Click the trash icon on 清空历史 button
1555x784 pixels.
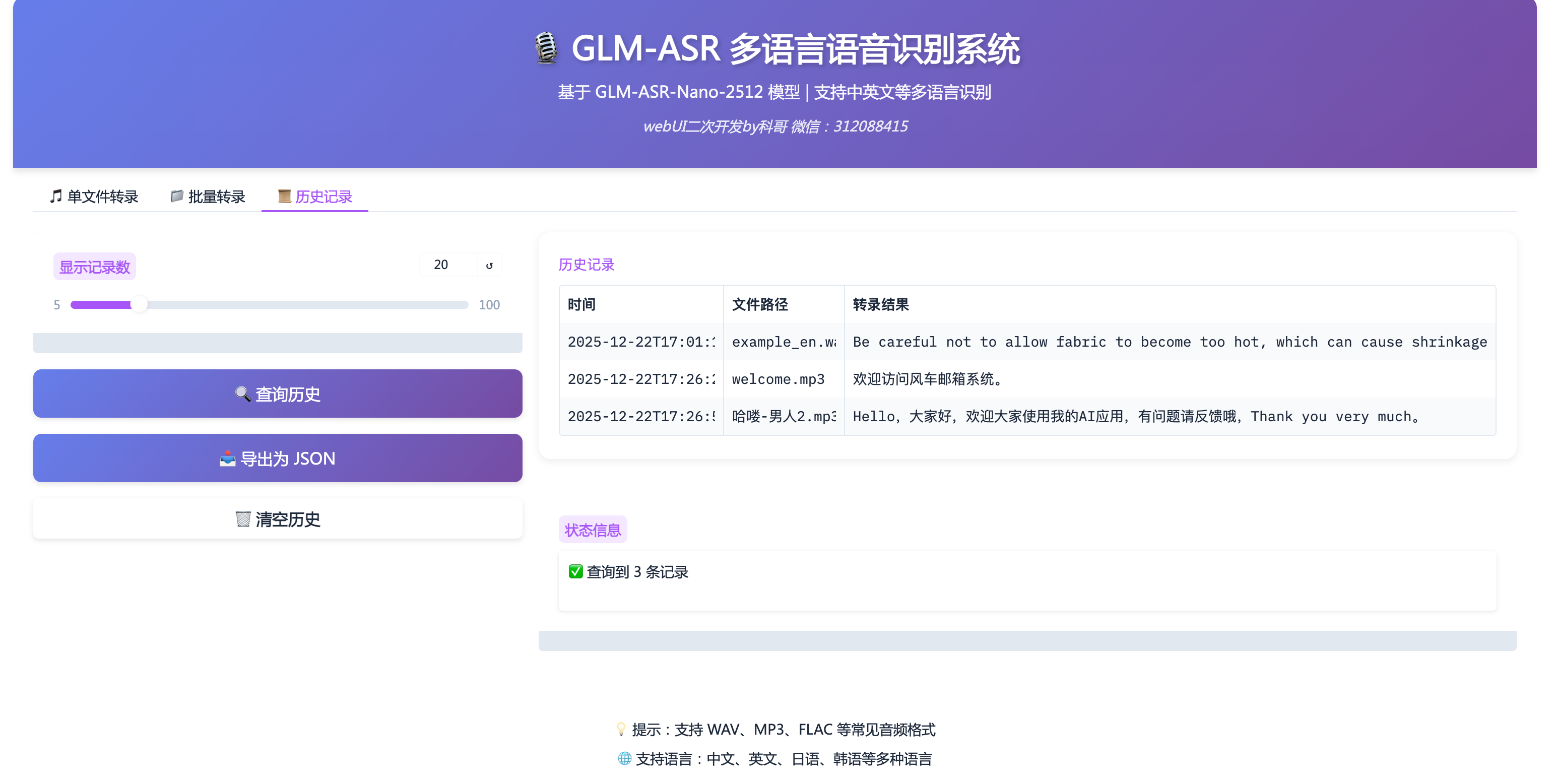[x=243, y=519]
